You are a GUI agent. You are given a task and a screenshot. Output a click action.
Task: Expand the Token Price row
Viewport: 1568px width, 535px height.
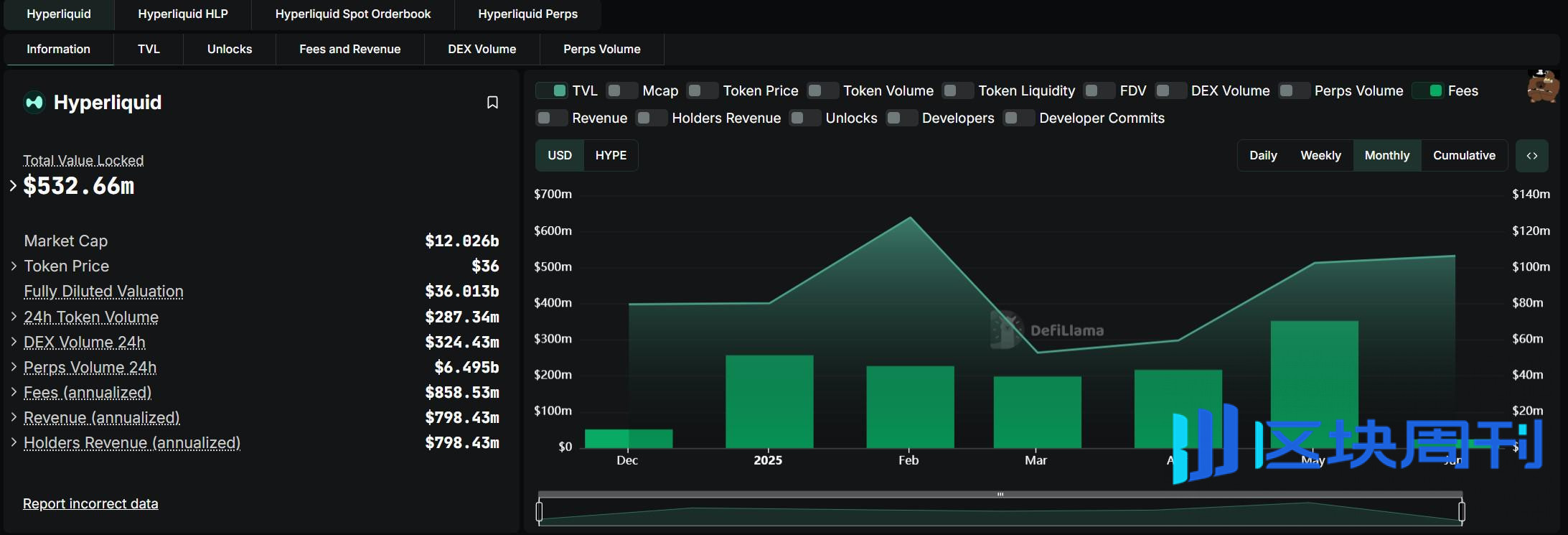pos(14,266)
